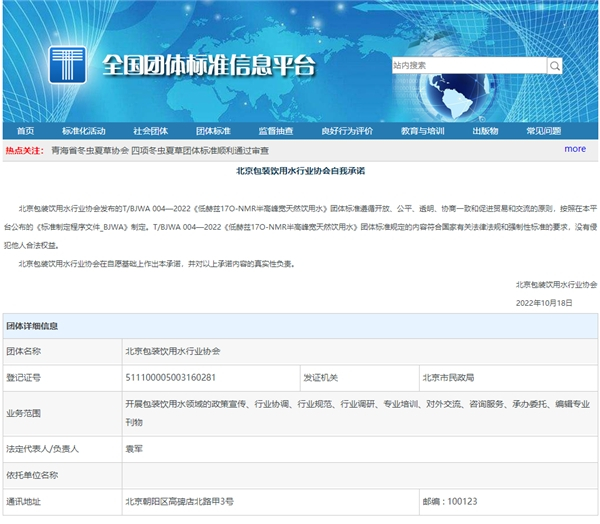Viewport: 600px width, 524px height.
Task: Click the paragraph beginning 北京包装饮用水行业协会在自愿基础上
Action: pyautogui.click(x=157, y=264)
